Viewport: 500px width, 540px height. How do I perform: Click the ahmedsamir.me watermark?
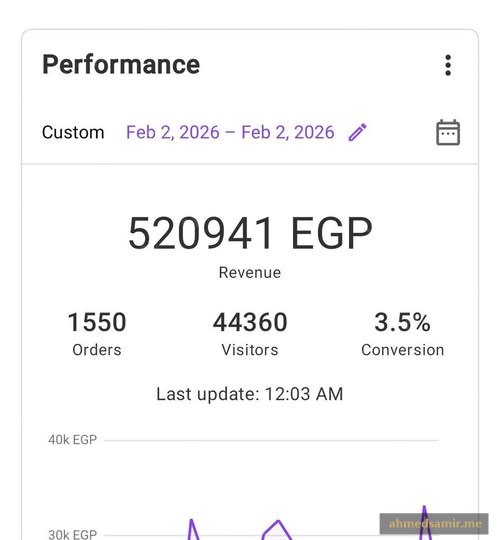pos(434,524)
